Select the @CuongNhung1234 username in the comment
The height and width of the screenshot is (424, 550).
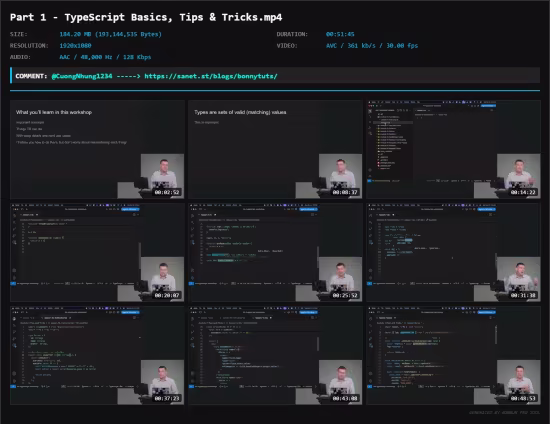pos(82,76)
